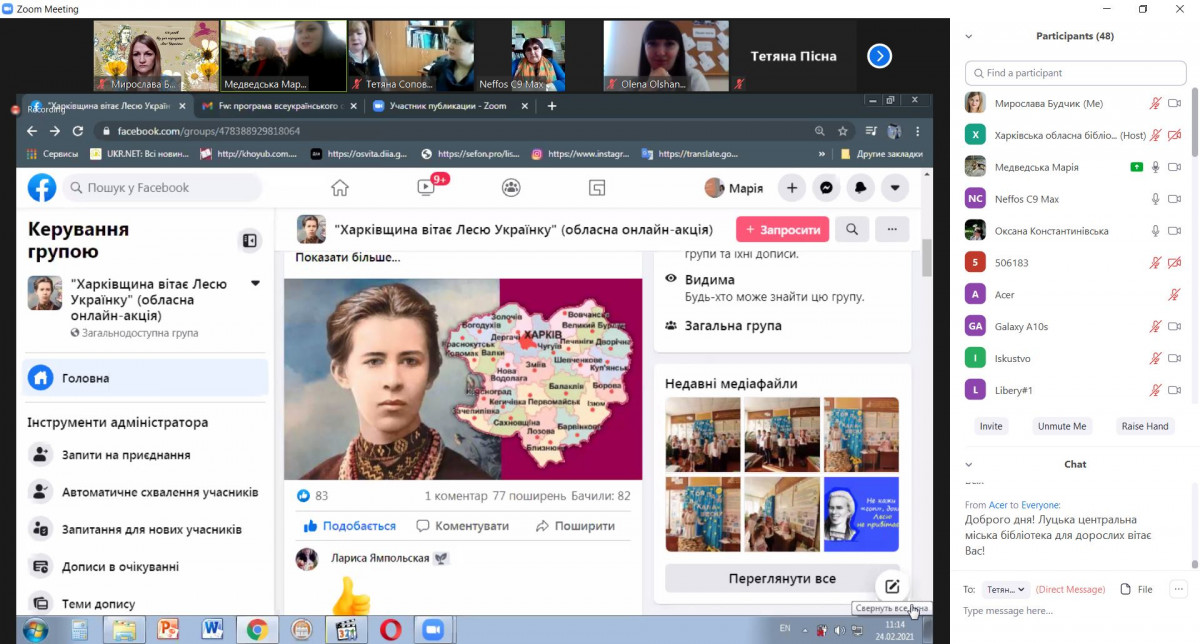Toggle mute for Медведська Марія participant
Screen dimensions: 1200x644
(1156, 167)
